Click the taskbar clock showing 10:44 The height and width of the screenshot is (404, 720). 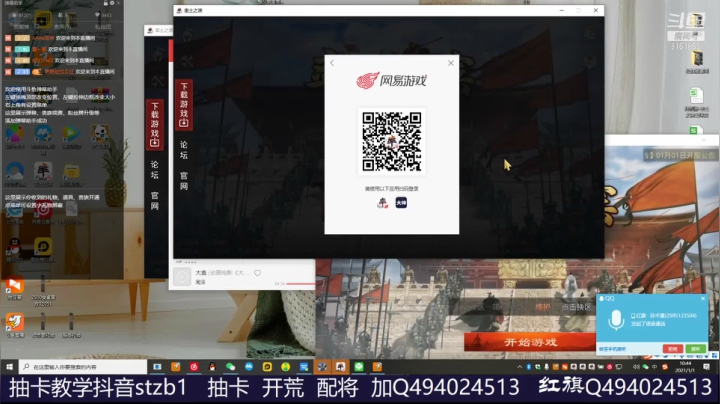pos(685,366)
